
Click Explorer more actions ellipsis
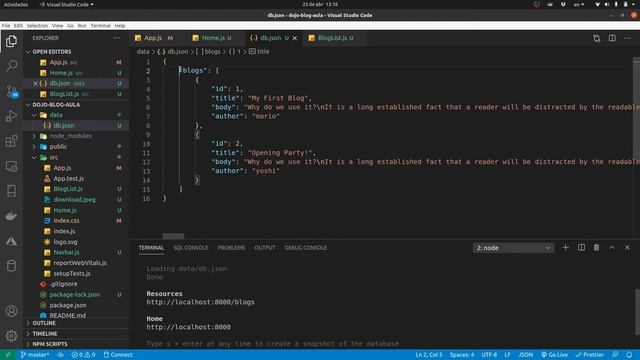(x=117, y=38)
